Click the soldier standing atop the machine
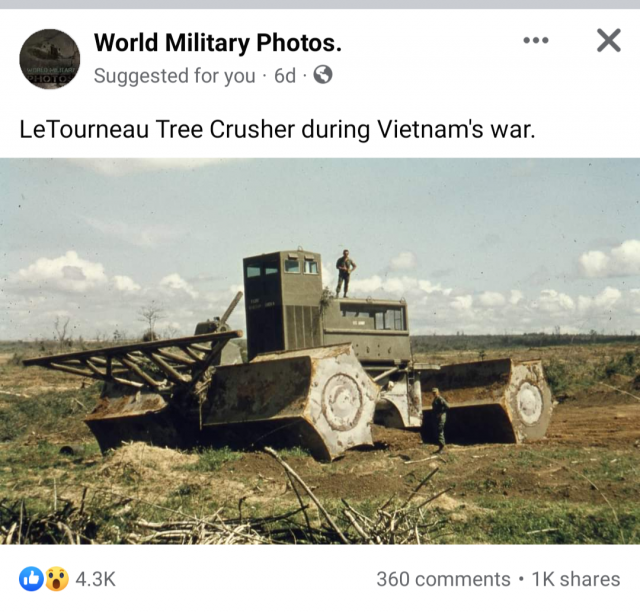This screenshot has width=640, height=613. coord(345,273)
